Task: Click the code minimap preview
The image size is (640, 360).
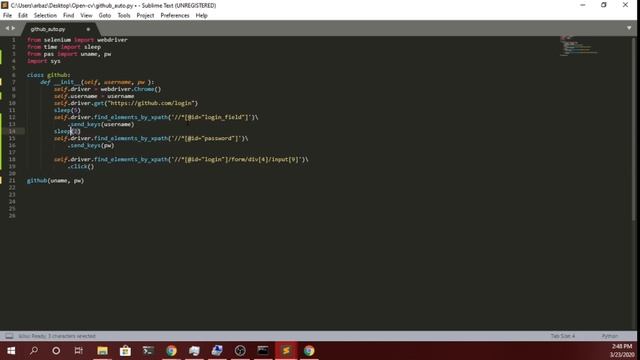Action: pos(579,46)
